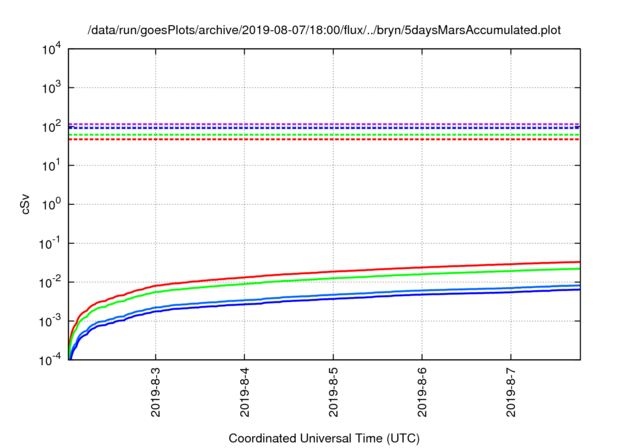640x448 pixels.
Task: Click the 10^-3 y-axis tick label
Action: [x=48, y=321]
